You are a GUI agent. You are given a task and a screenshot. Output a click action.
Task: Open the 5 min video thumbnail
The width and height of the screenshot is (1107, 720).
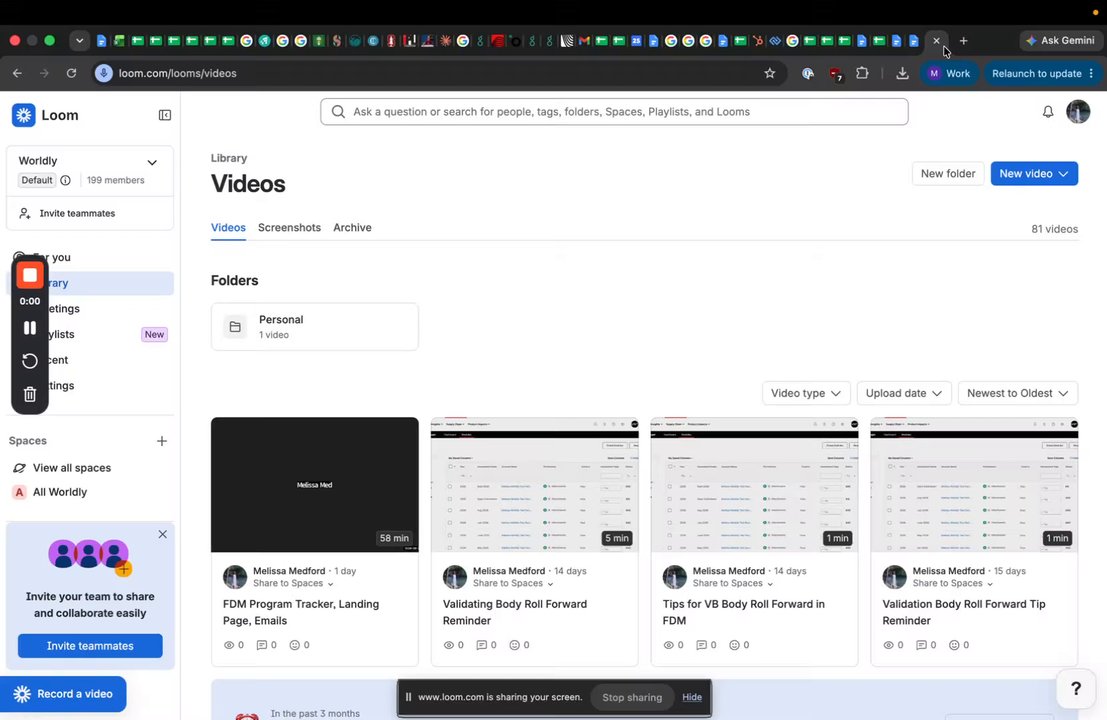coord(534,484)
